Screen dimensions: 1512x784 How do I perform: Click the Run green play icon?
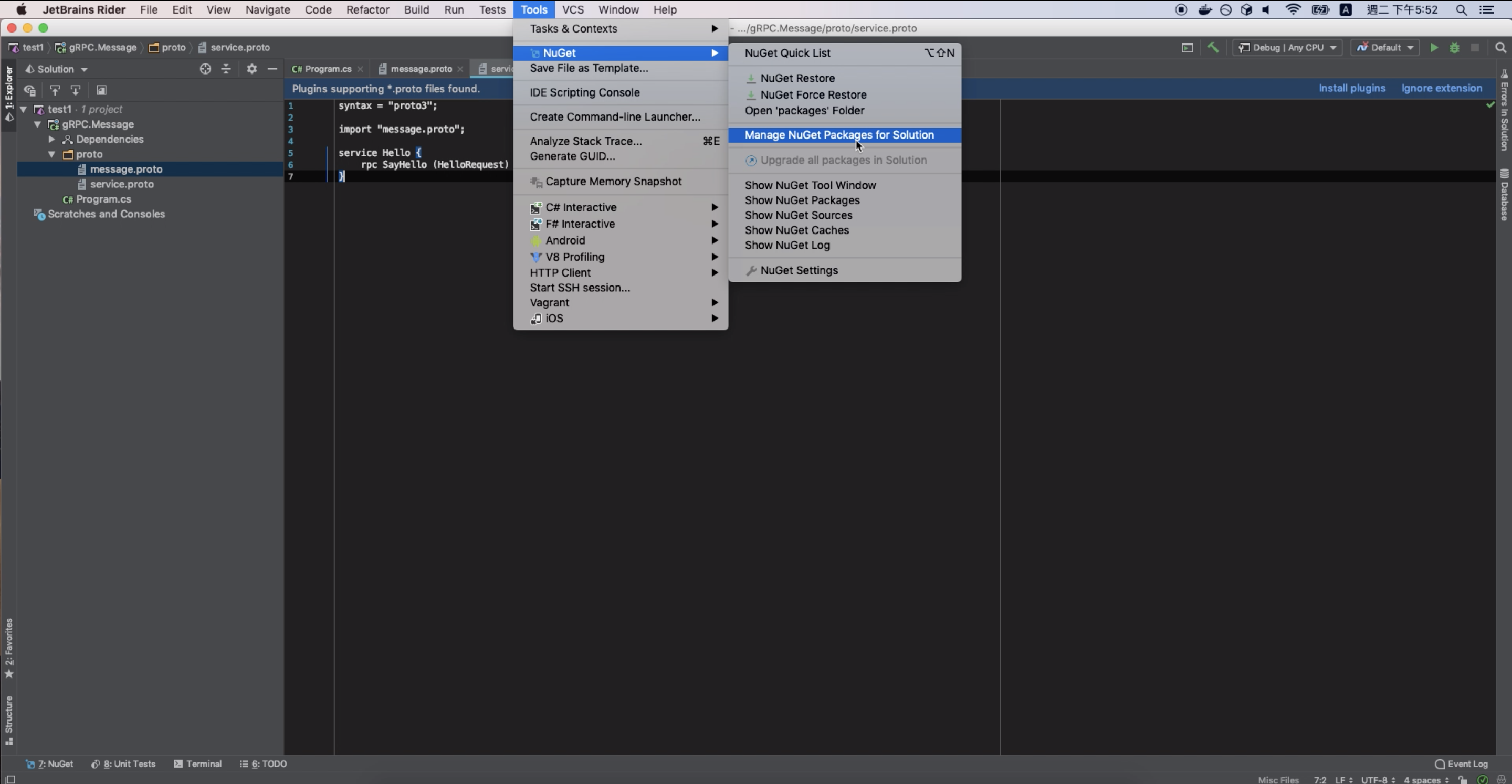(1434, 48)
